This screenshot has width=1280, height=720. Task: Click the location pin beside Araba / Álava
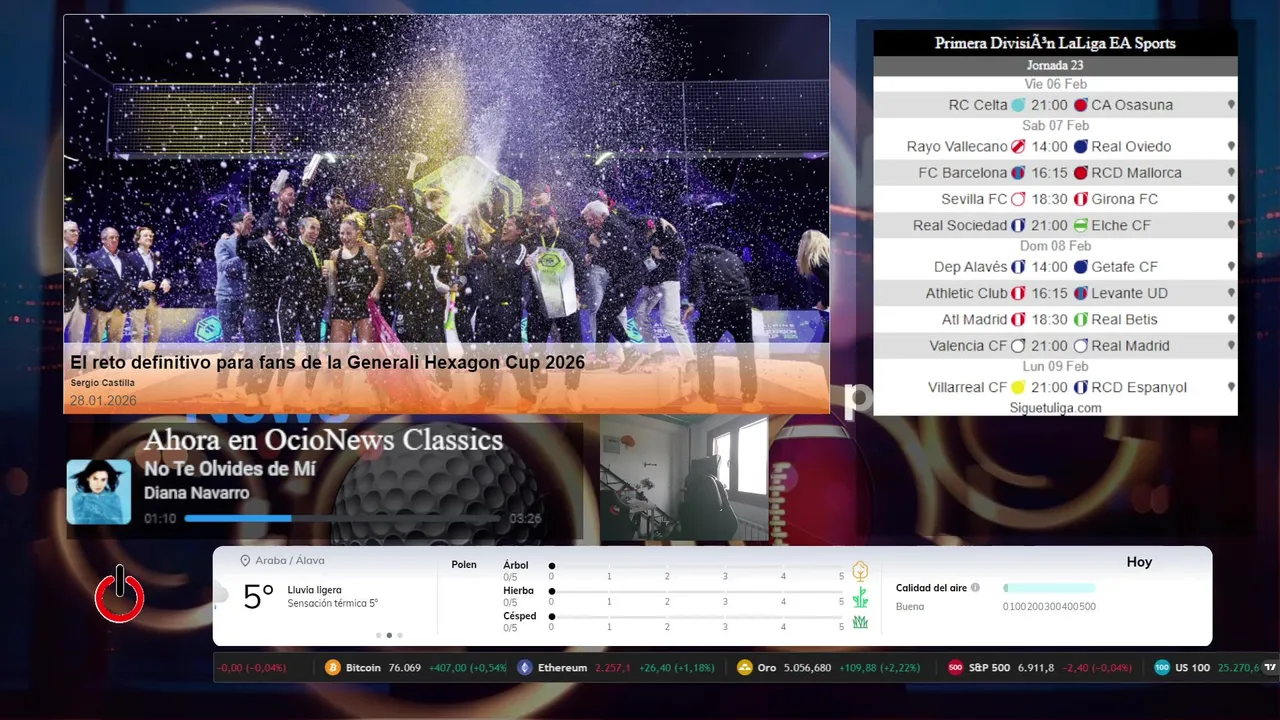tap(245, 561)
